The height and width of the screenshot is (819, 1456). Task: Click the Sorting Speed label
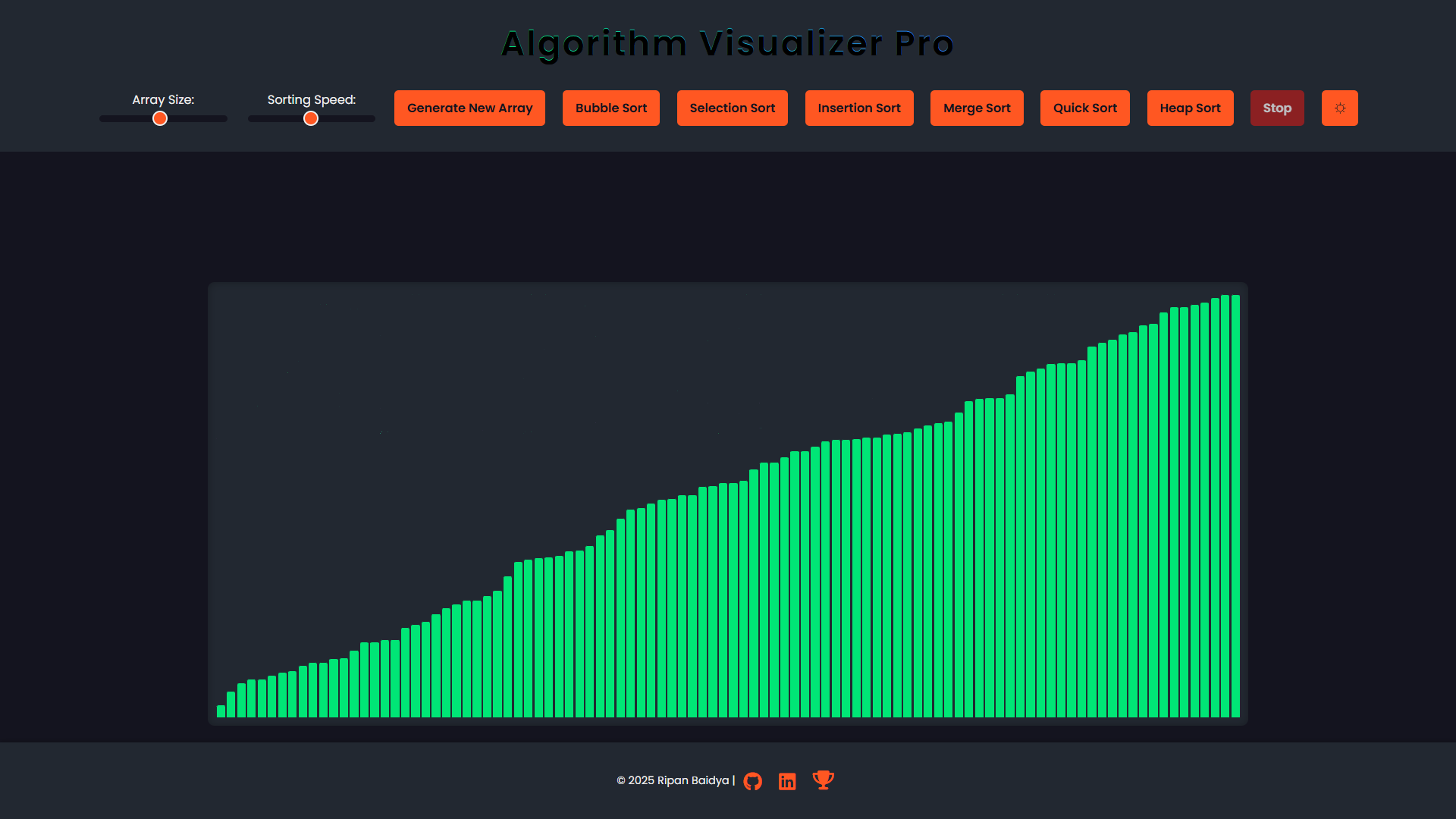pyautogui.click(x=312, y=99)
